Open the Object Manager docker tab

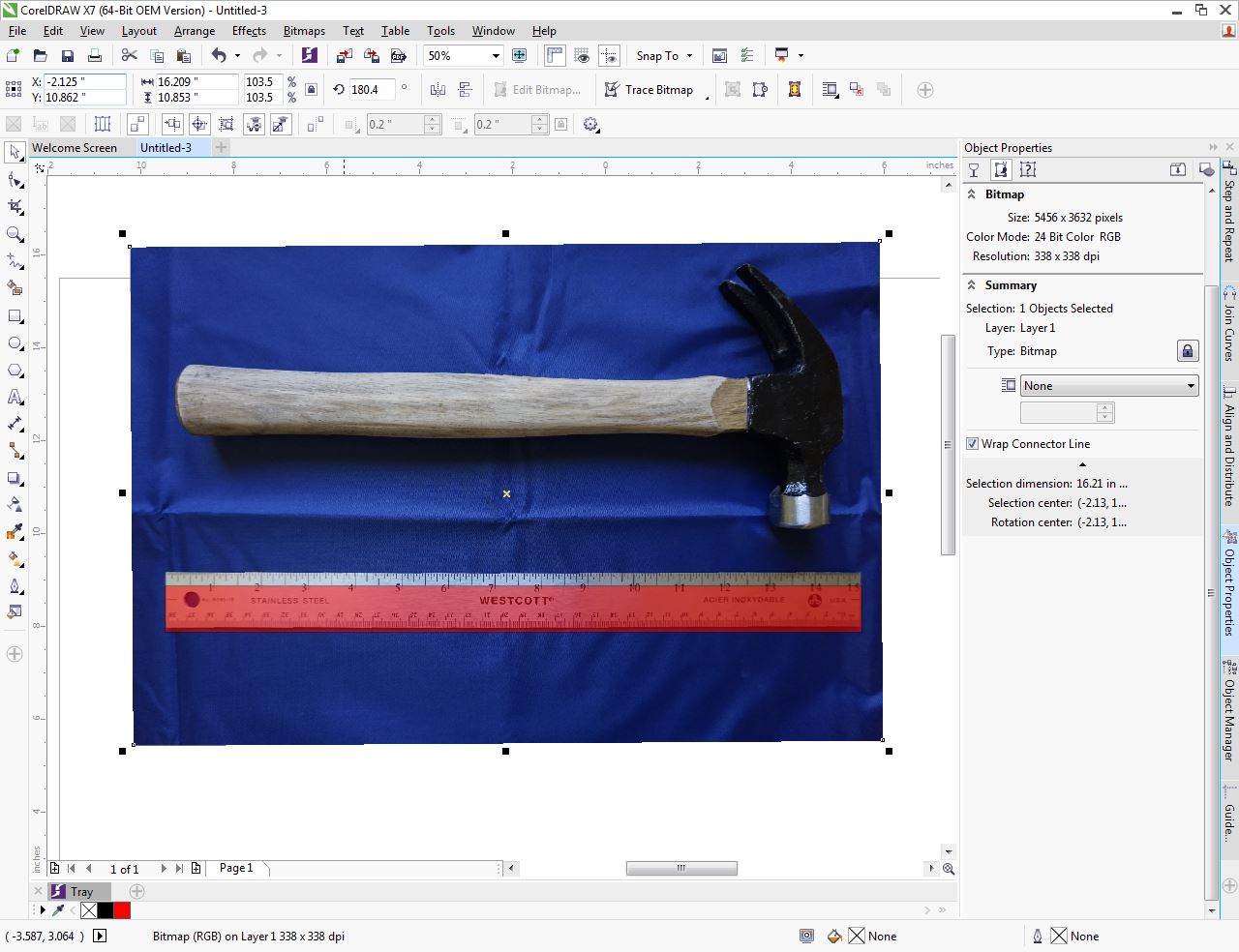point(1229,711)
